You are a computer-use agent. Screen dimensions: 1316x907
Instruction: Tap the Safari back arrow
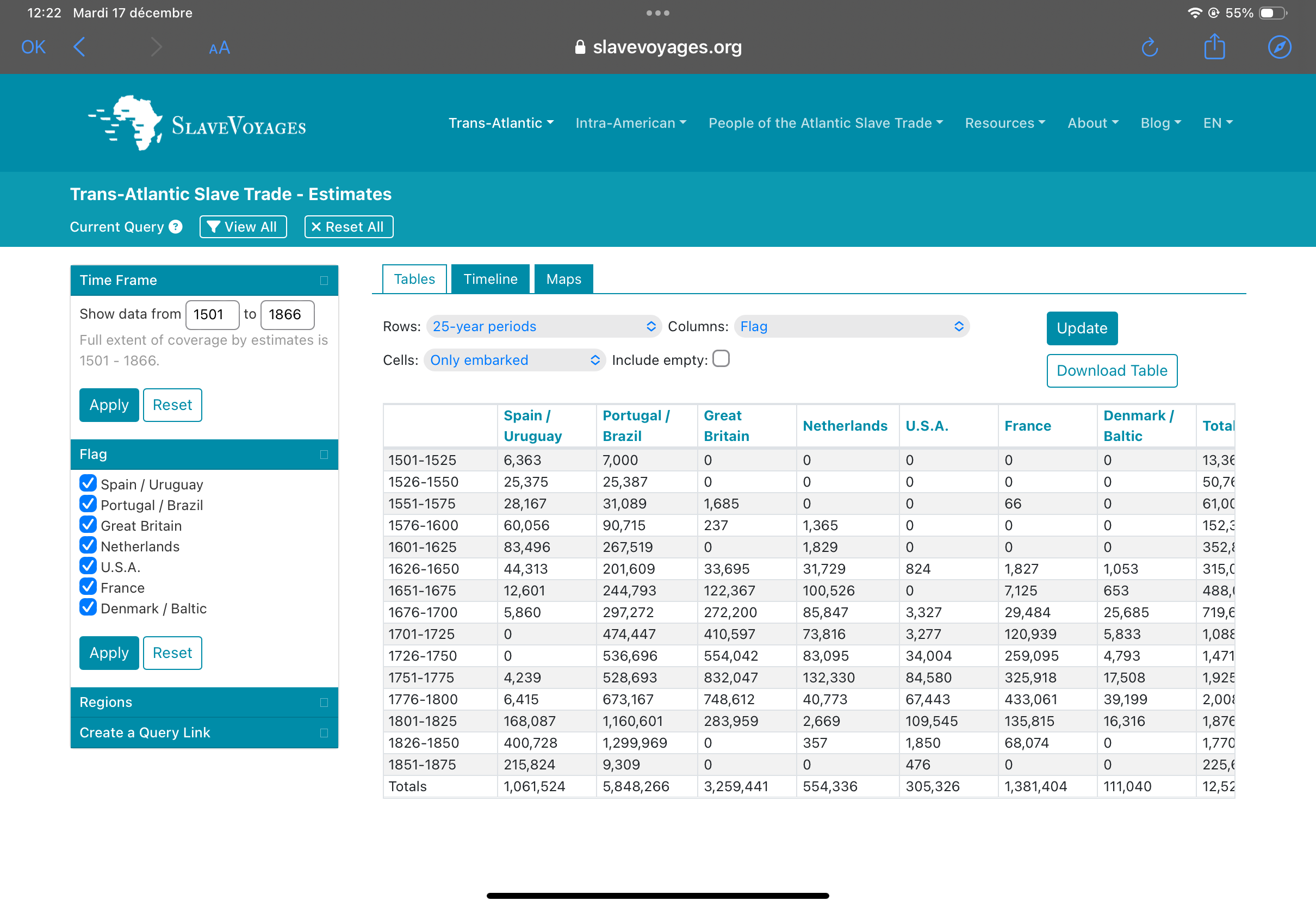[x=79, y=47]
